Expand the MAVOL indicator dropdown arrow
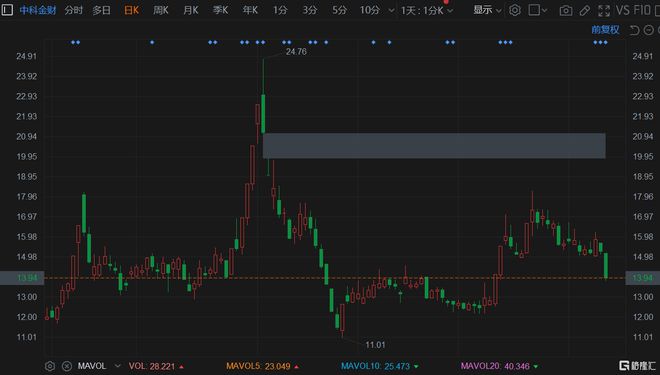This screenshot has height=375, width=660. [117, 366]
